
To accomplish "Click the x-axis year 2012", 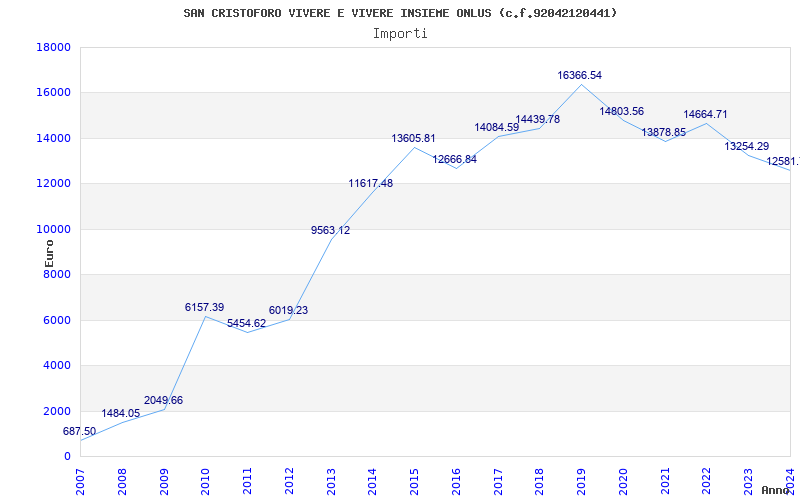I will click(x=289, y=482).
